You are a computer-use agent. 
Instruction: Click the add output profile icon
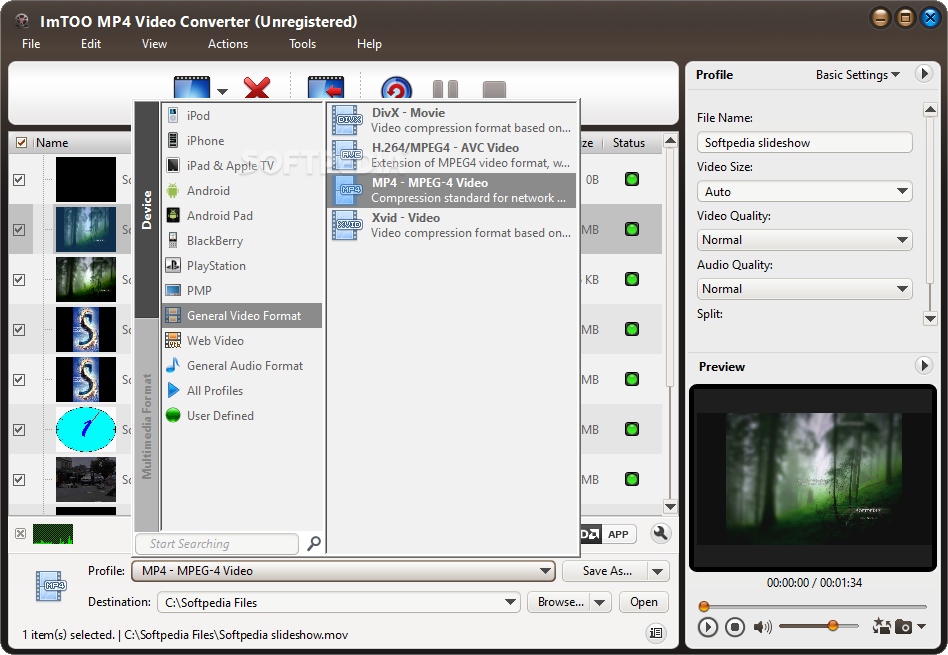(326, 88)
